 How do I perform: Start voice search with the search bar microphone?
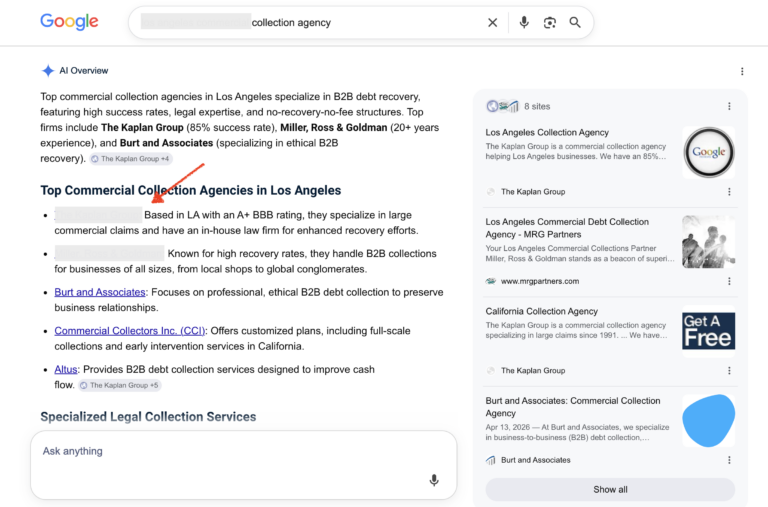pos(524,23)
